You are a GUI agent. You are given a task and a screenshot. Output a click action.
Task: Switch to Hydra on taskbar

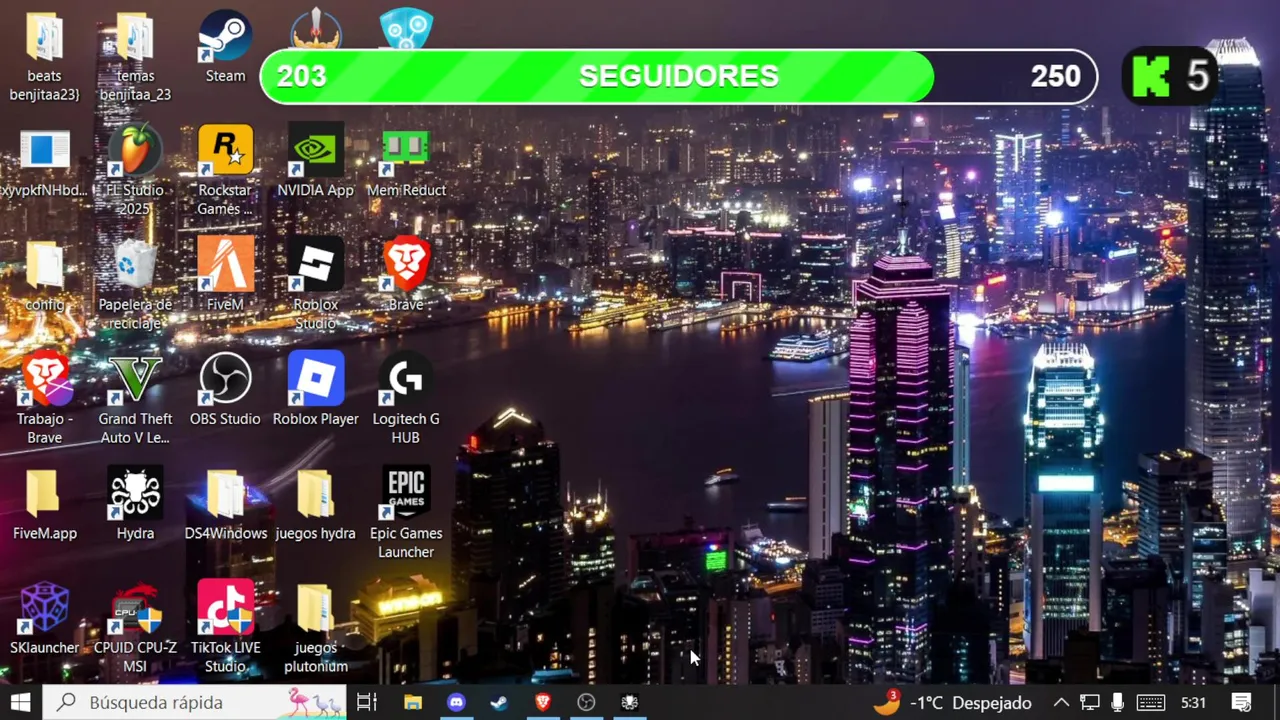[x=630, y=702]
